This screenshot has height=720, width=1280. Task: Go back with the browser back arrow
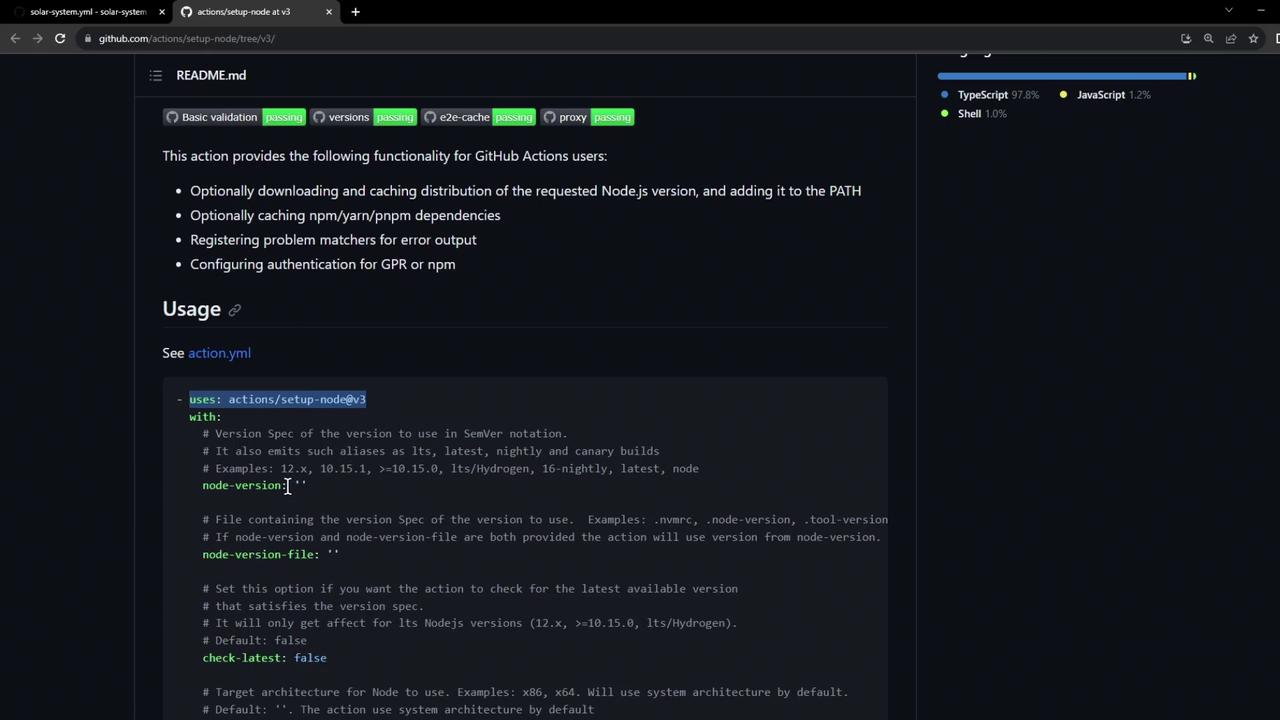pyautogui.click(x=15, y=38)
